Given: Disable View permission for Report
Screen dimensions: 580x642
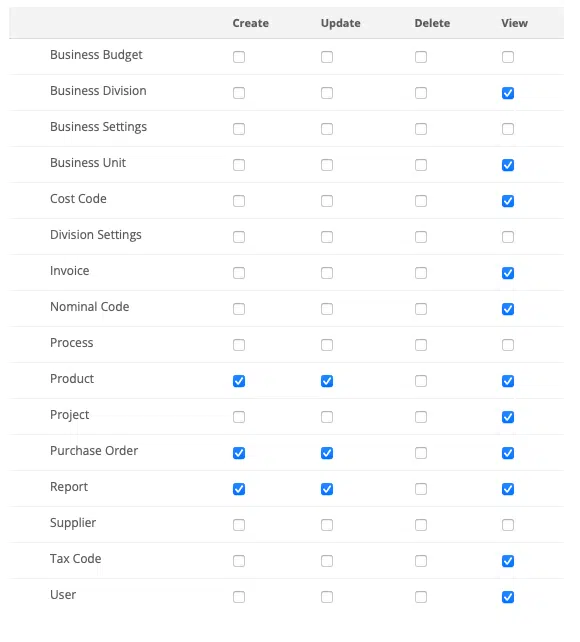Looking at the screenshot, I should pyautogui.click(x=508, y=489).
